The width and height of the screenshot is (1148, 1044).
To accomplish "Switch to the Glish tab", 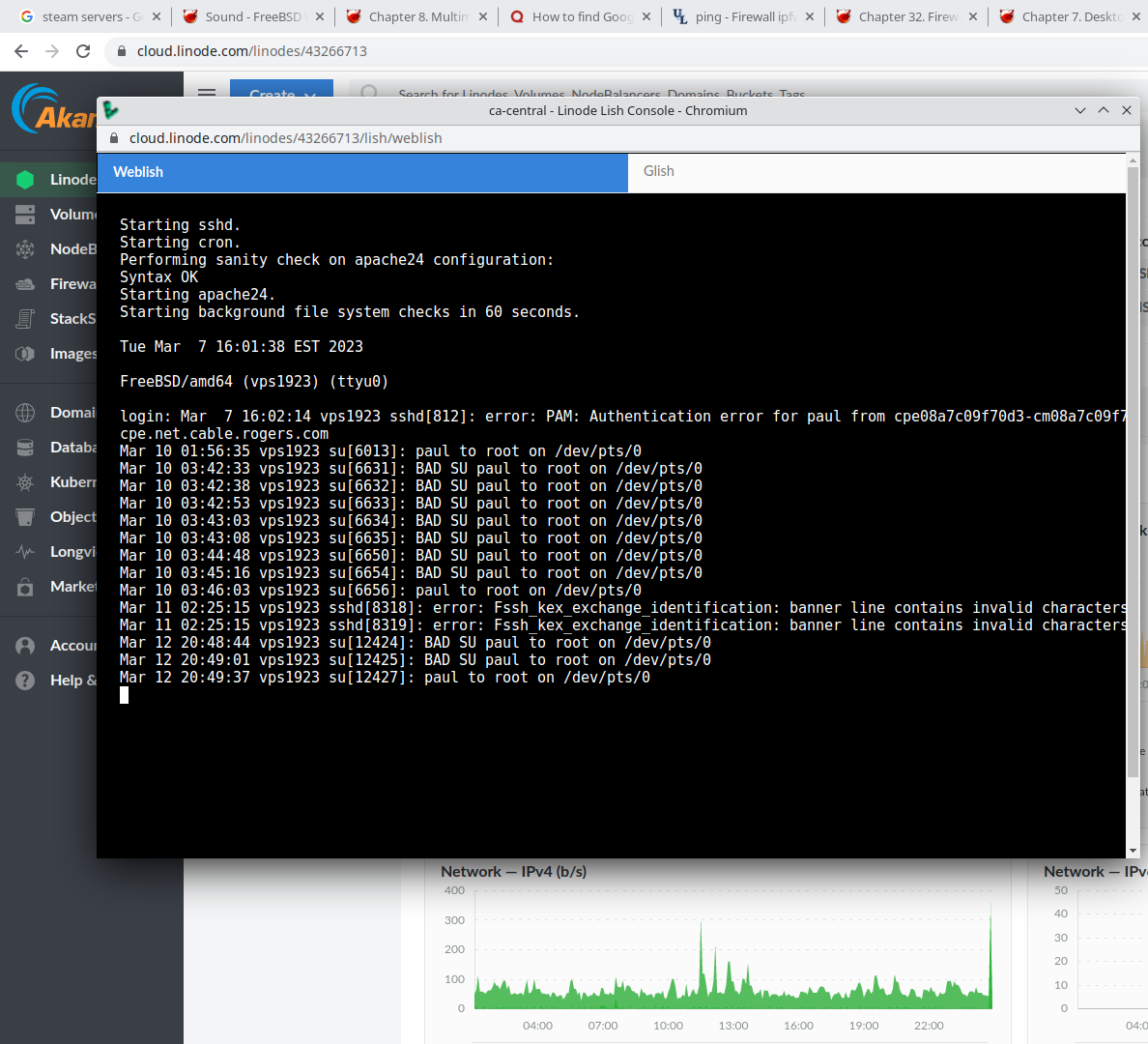I will (659, 171).
